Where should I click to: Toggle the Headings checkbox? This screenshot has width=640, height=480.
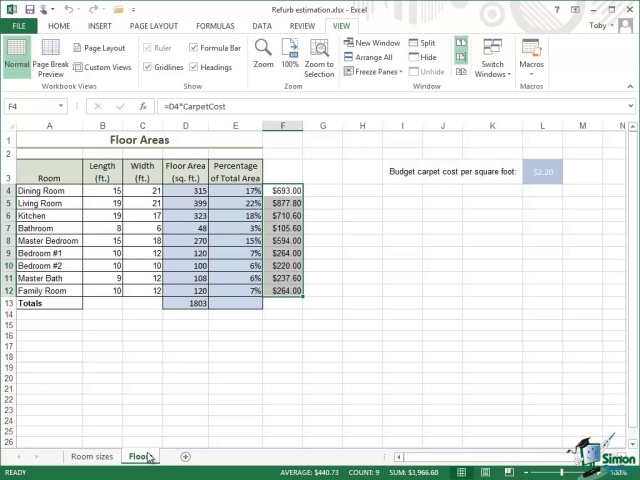(x=193, y=67)
